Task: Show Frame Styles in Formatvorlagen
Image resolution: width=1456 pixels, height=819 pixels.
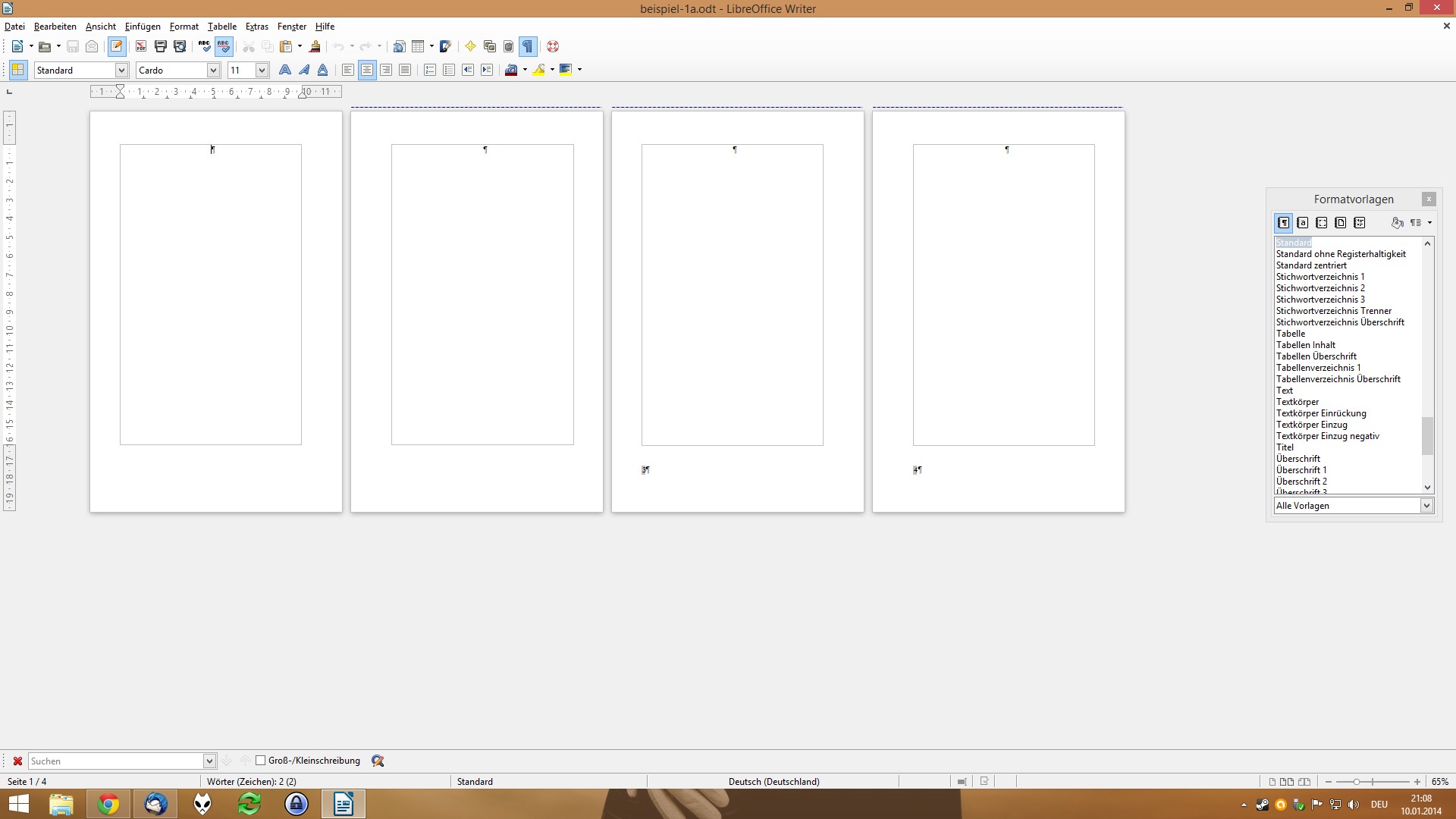Action: pos(1322,223)
